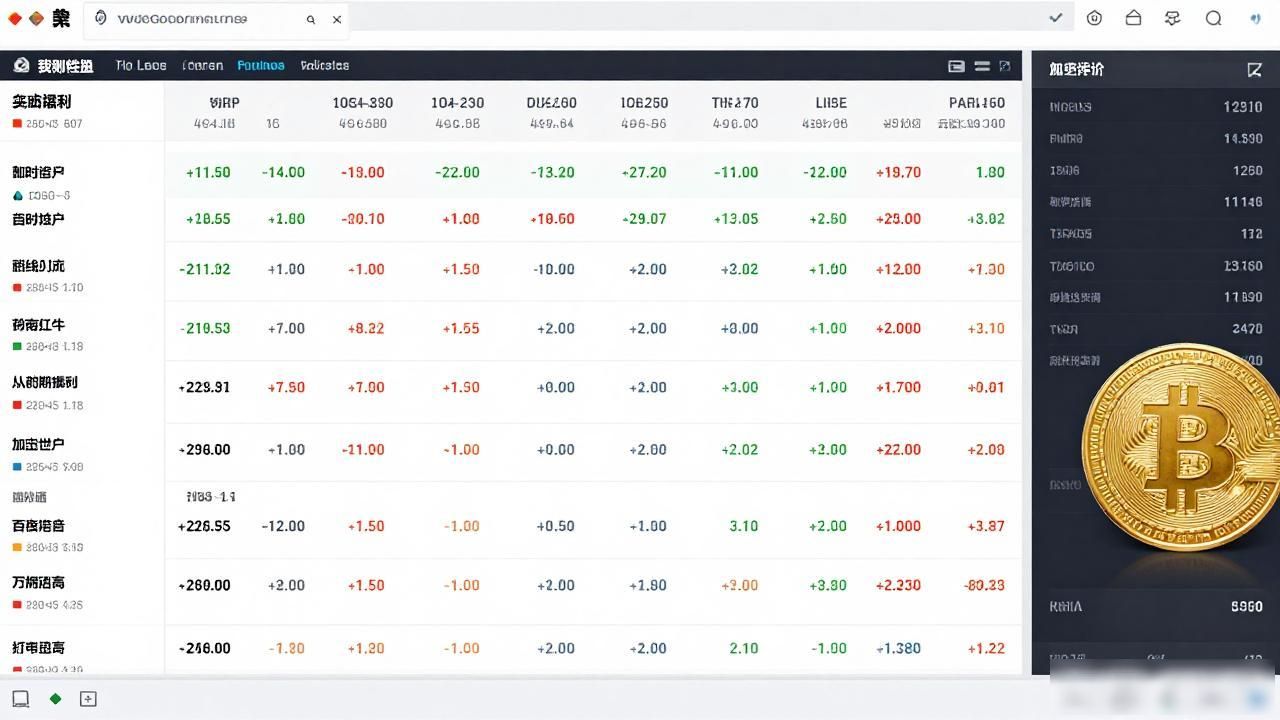Select the "11146" value in right panel

(x=1243, y=202)
